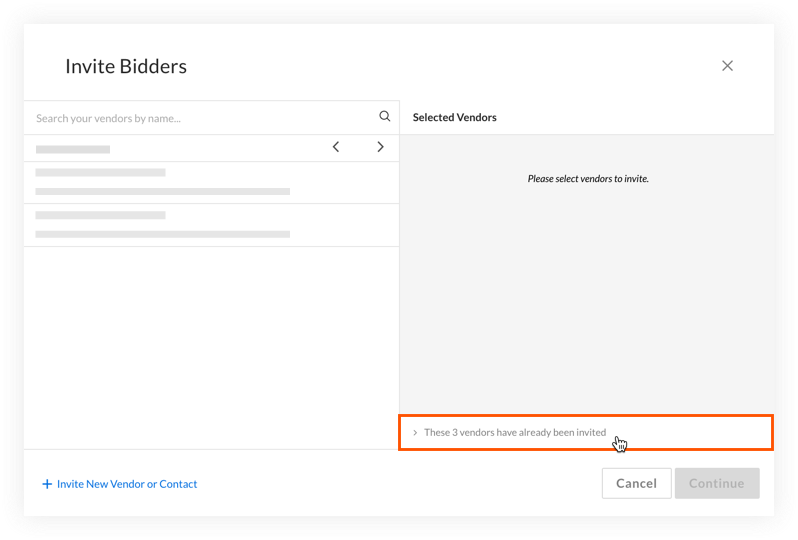Click the These 3 vendors have already been invited text

tap(515, 433)
